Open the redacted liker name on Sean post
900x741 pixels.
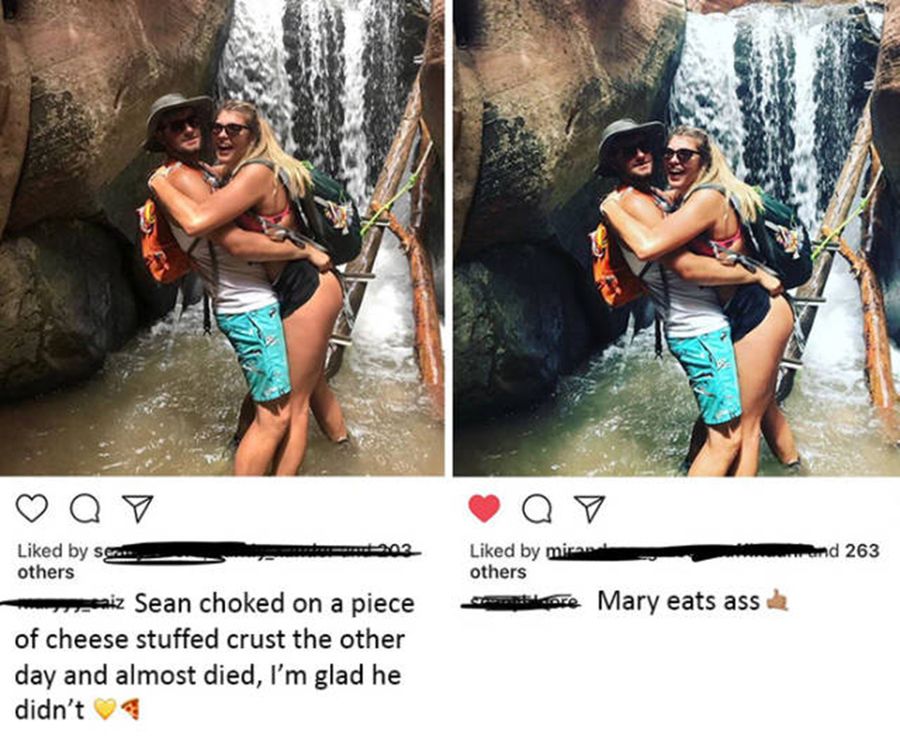pos(250,550)
